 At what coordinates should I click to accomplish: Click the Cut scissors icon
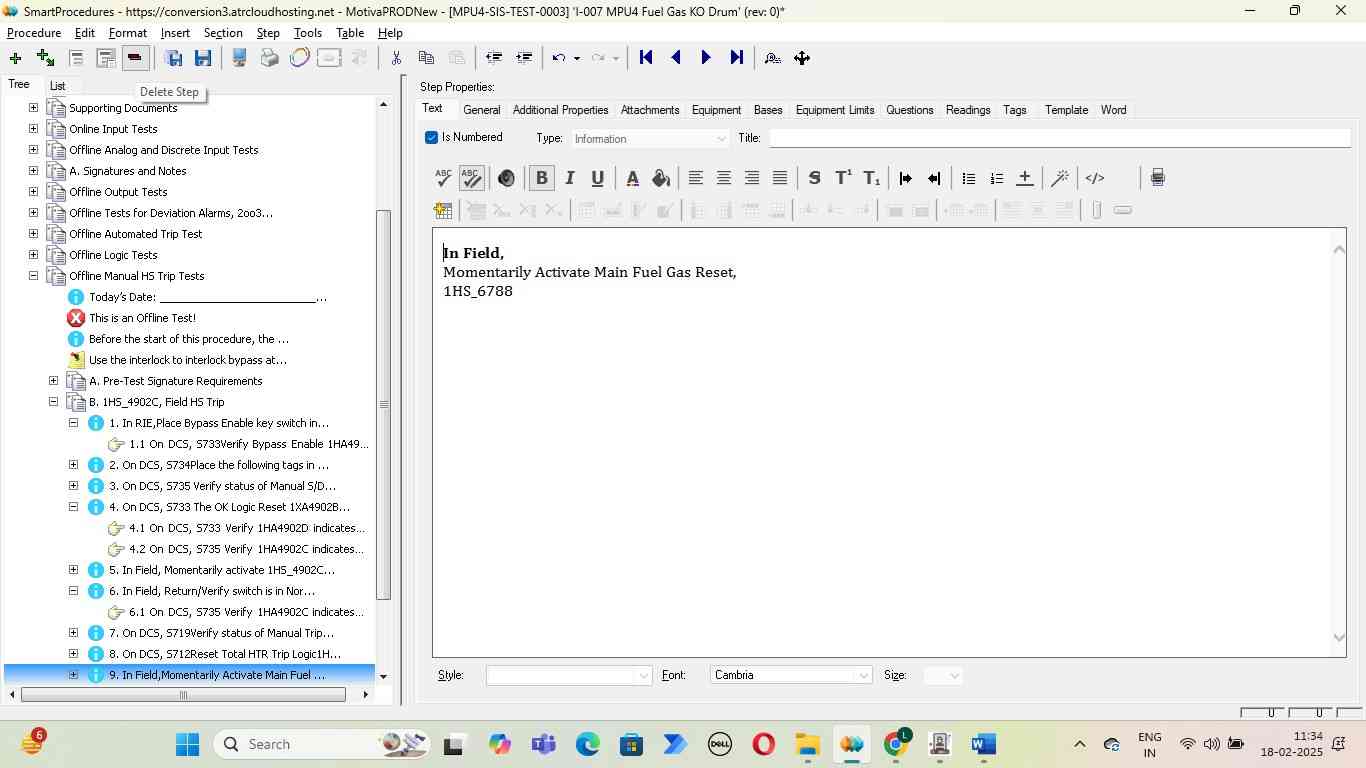point(396,58)
